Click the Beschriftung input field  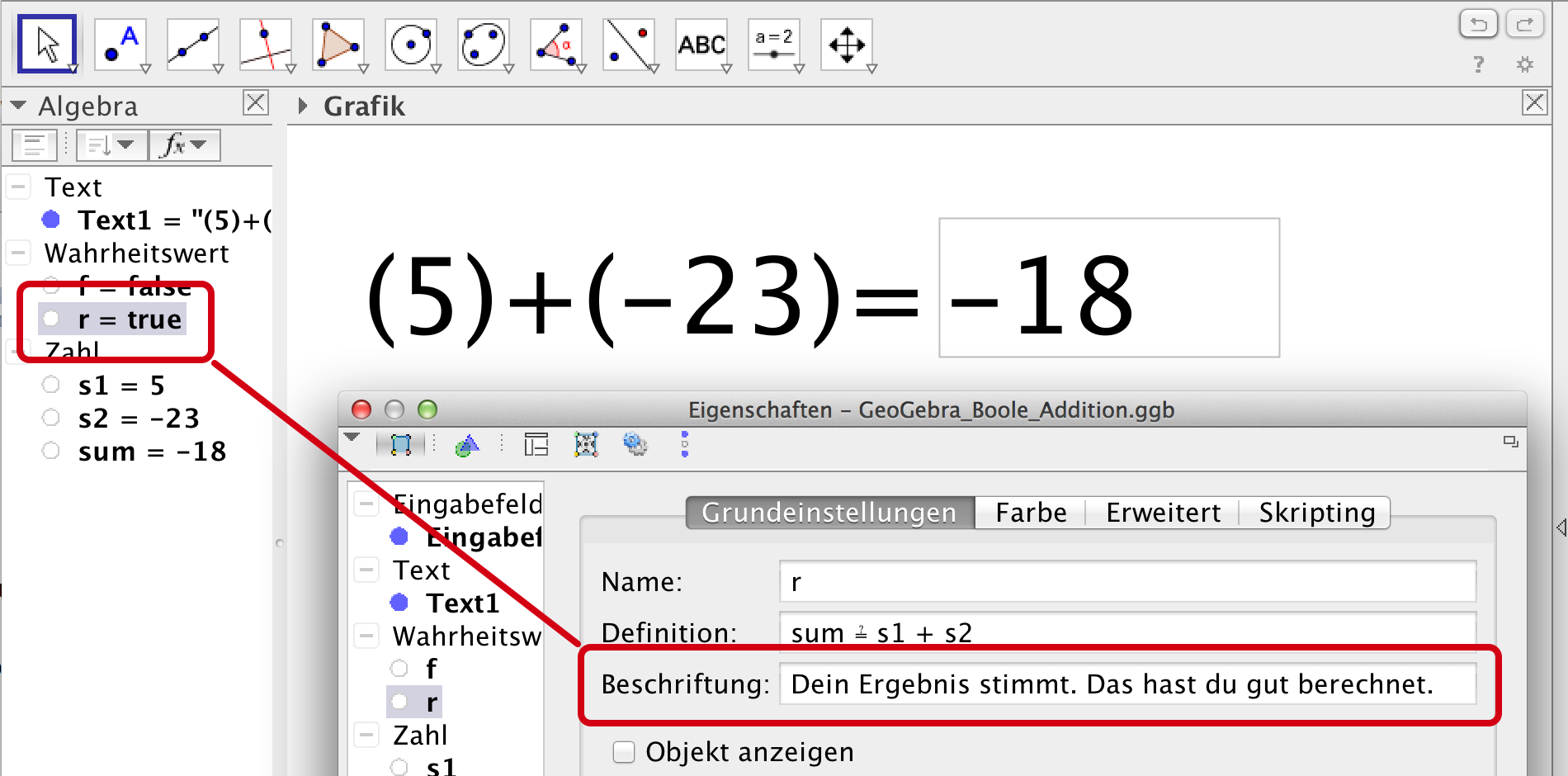pyautogui.click(x=1126, y=684)
